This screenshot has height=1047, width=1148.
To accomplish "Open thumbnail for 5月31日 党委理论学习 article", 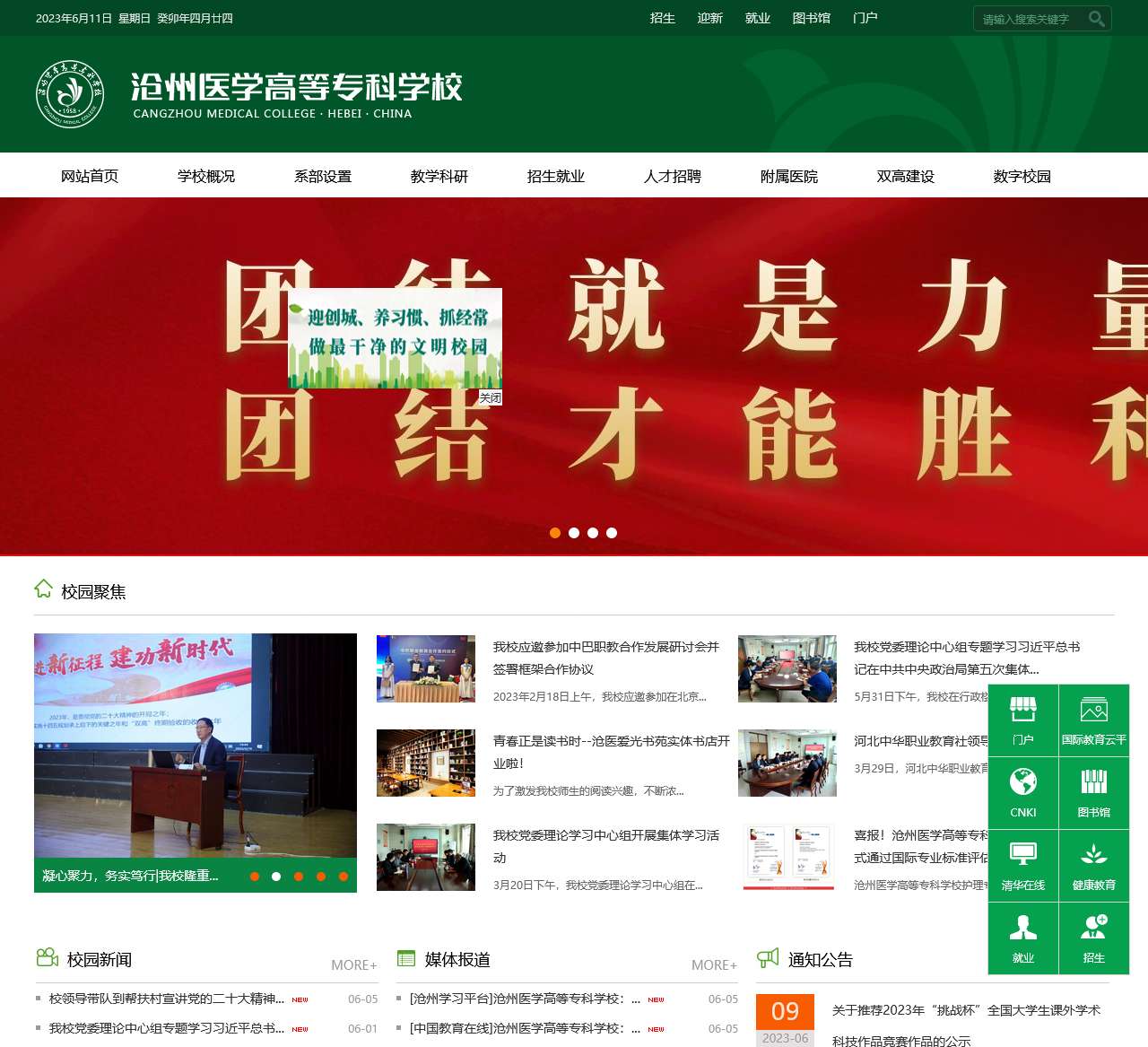I will tap(787, 668).
